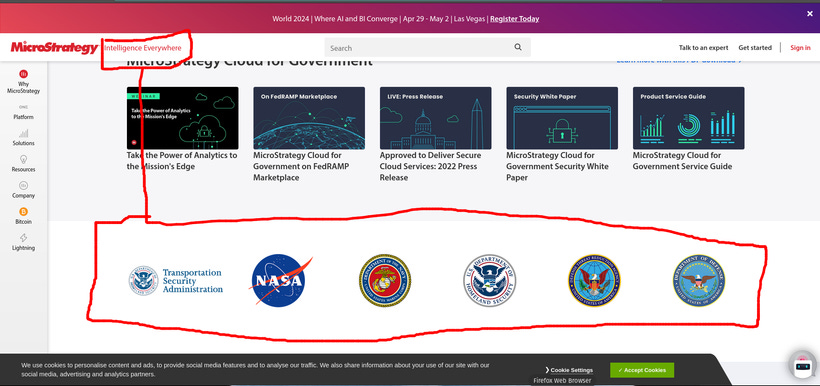Click Talk to an expert
Viewport: 820px width, 386px height.
[703, 48]
